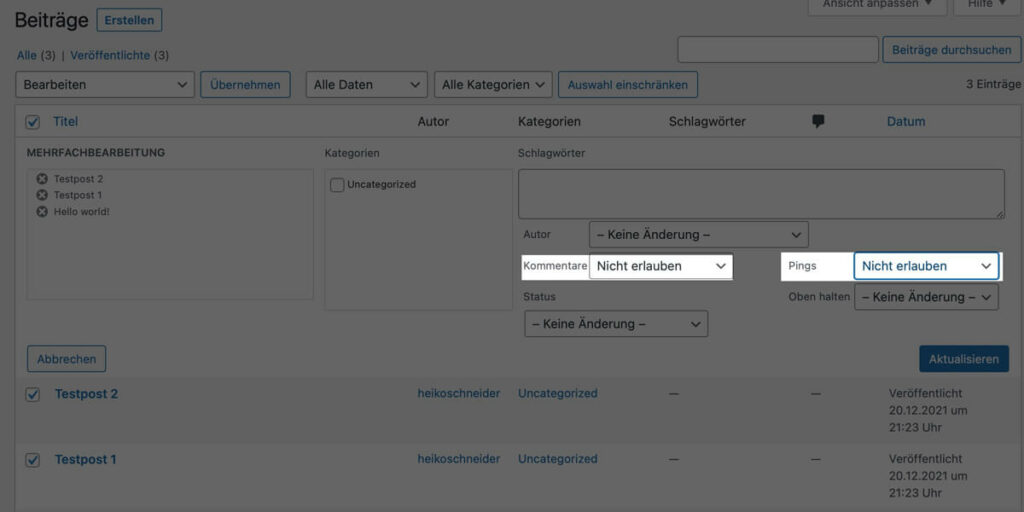The width and height of the screenshot is (1024, 512).
Task: Click Abbrechen to cancel bulk edit
Action: [67, 359]
